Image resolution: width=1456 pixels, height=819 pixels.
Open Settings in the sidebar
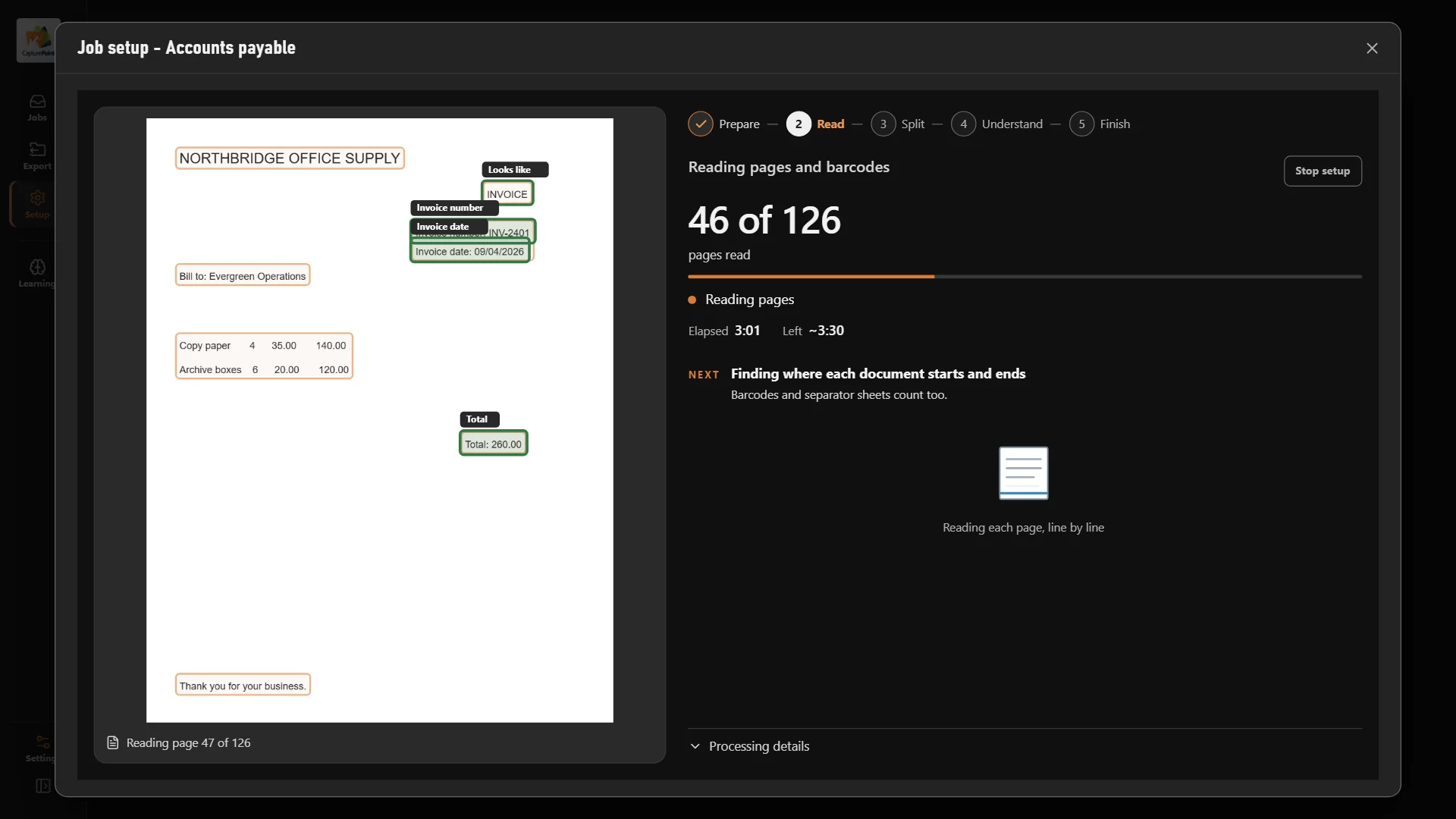click(39, 748)
